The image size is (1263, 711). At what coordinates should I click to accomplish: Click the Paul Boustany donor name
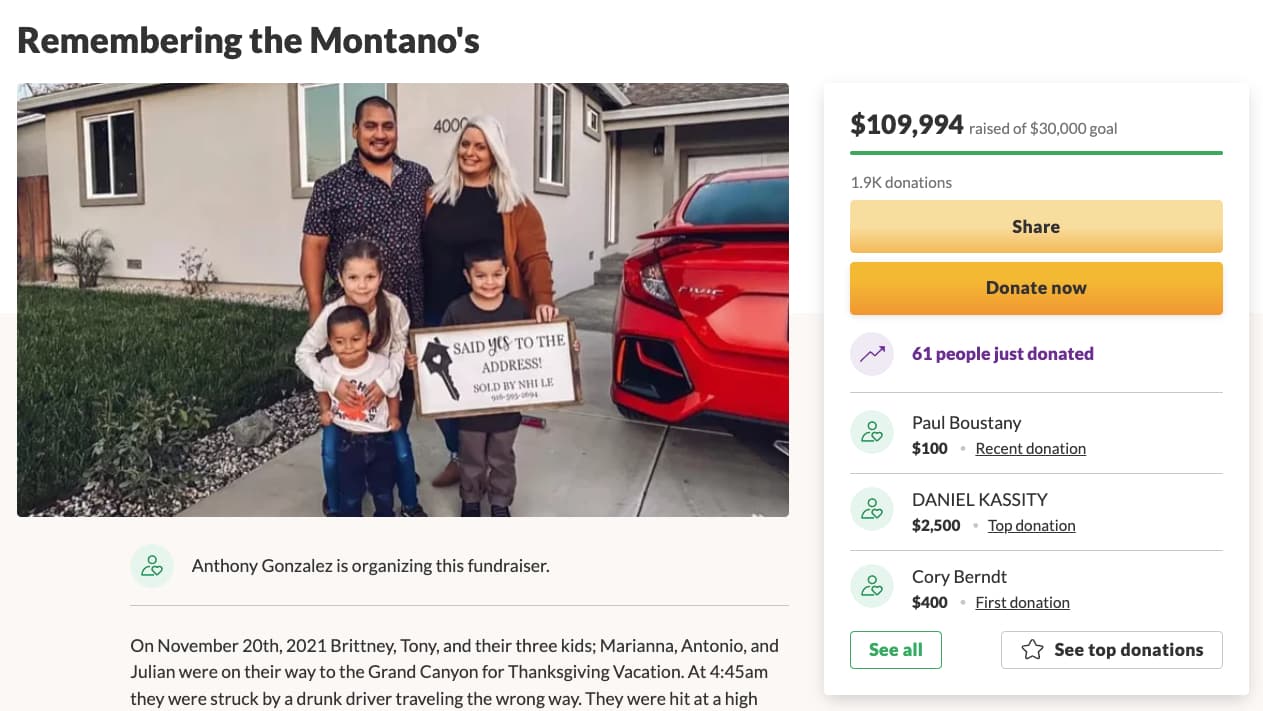pyautogui.click(x=966, y=423)
